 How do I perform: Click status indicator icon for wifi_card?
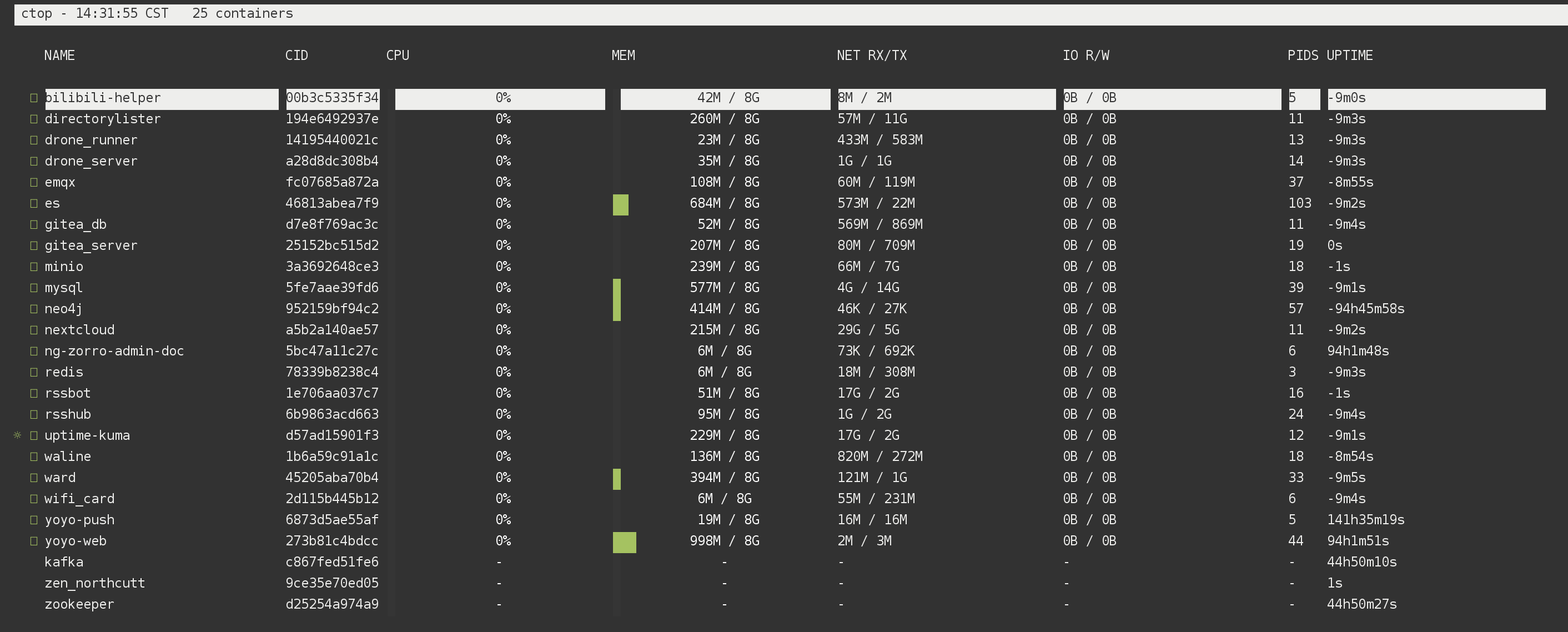click(x=34, y=499)
